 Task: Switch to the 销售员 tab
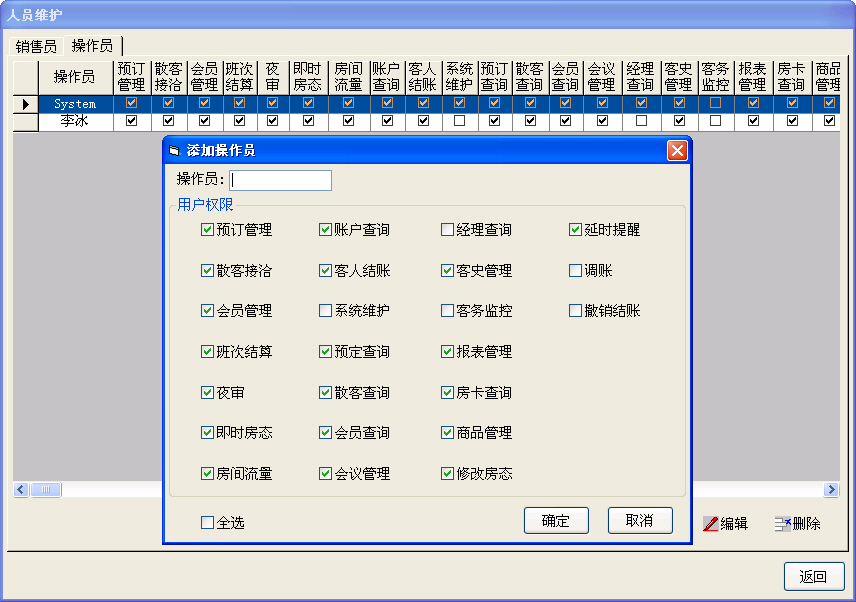point(36,47)
